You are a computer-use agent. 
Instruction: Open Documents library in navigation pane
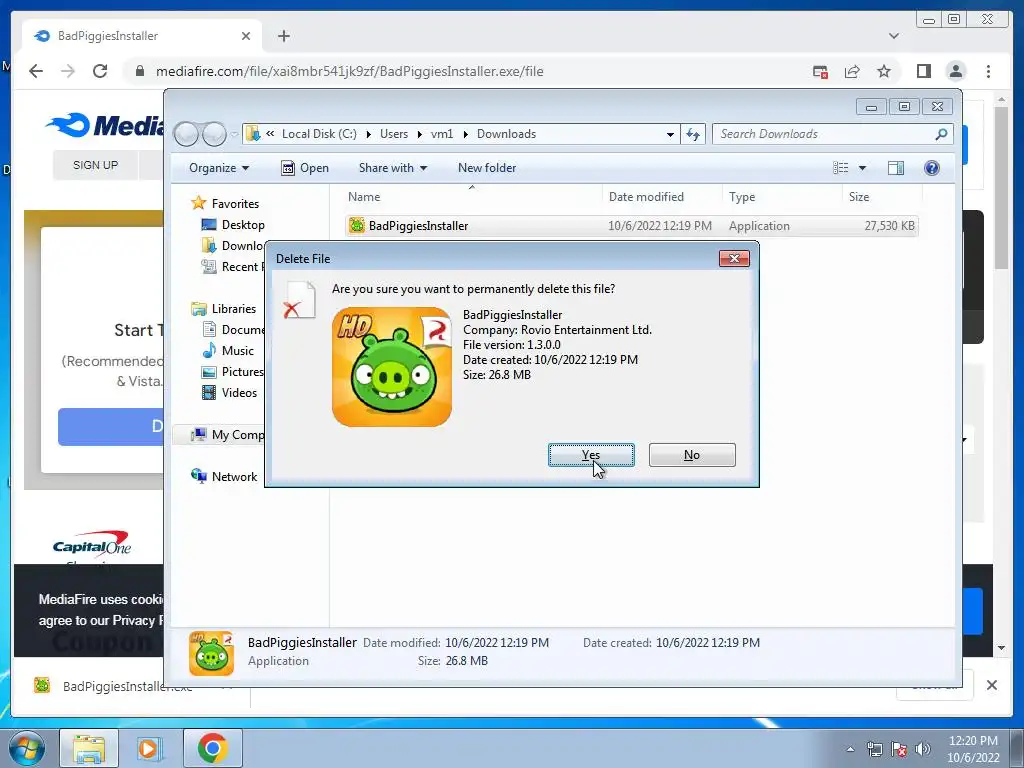click(232, 329)
